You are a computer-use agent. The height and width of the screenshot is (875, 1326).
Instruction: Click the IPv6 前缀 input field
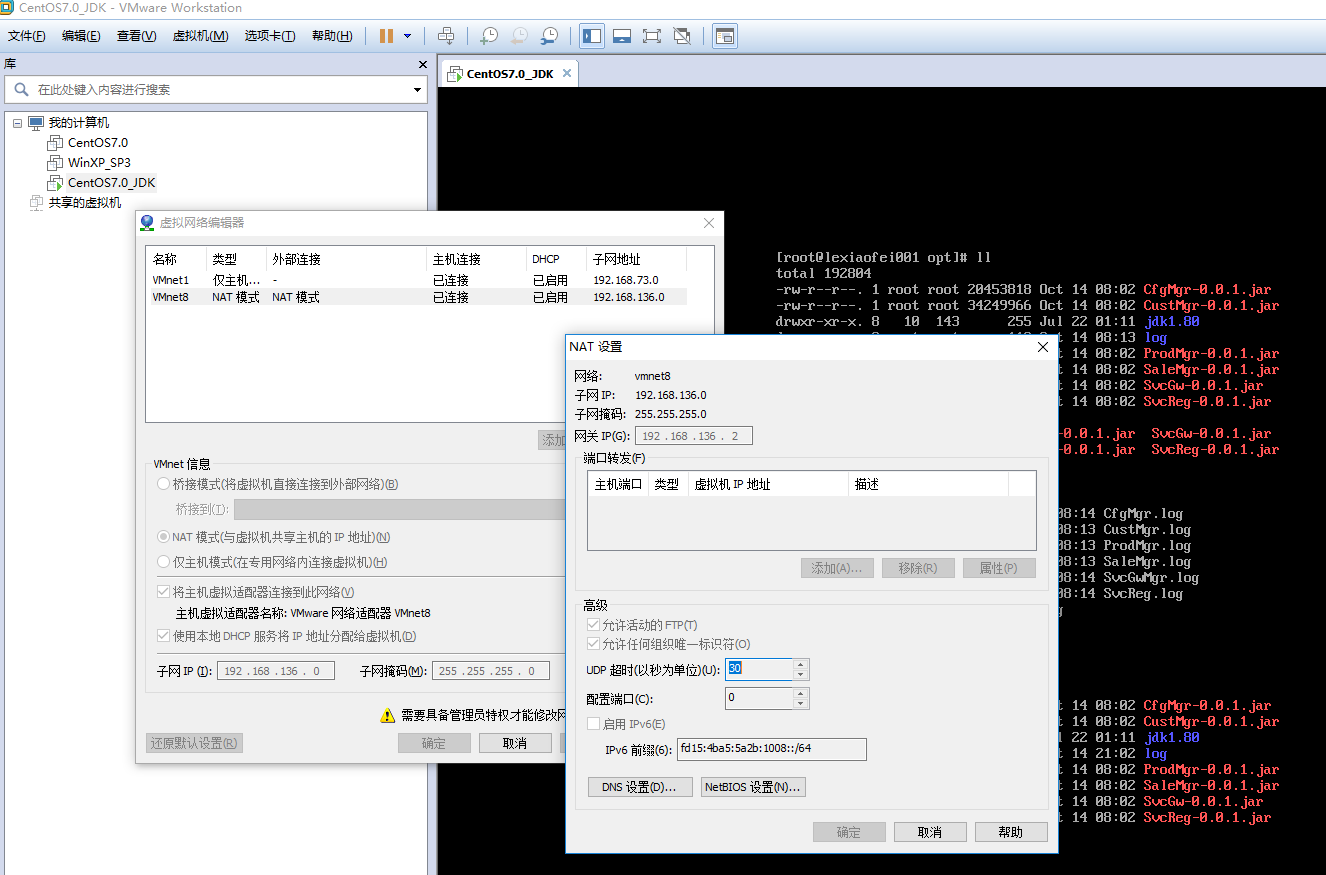click(x=771, y=749)
